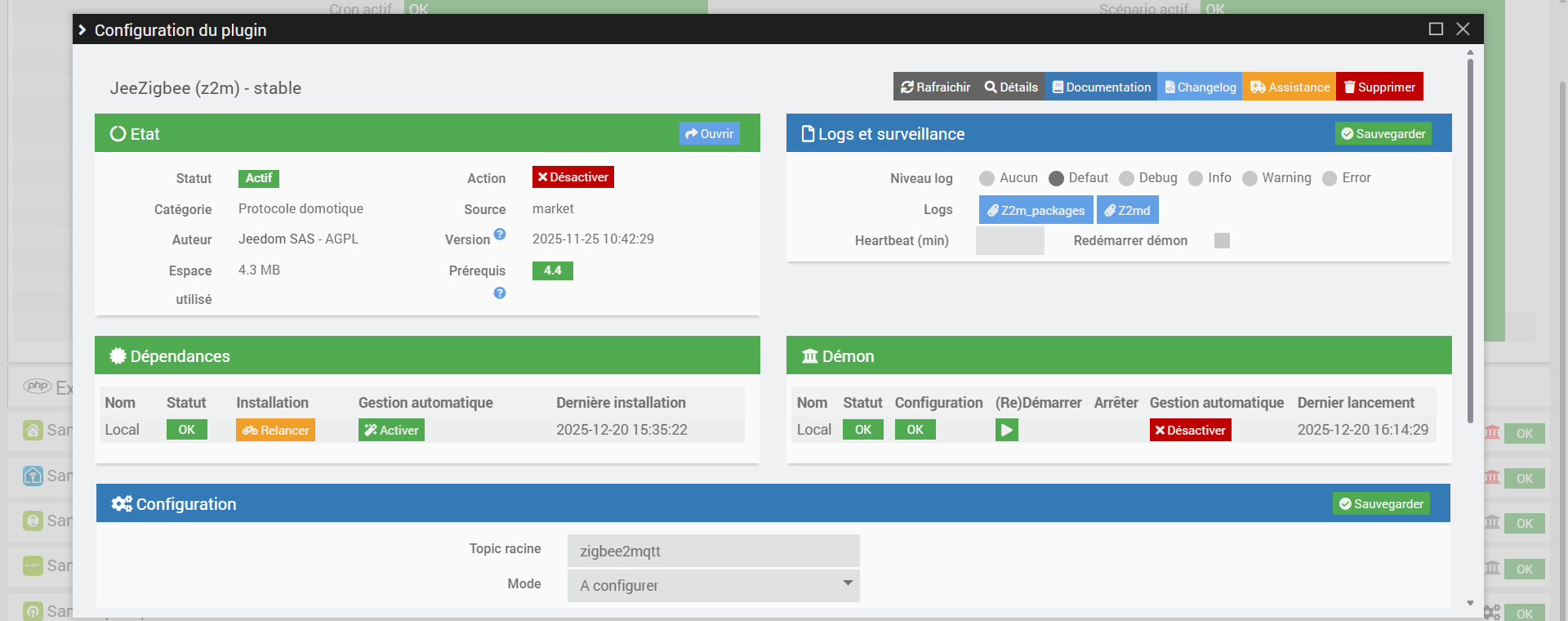
Task: Save Logs et surveillance settings
Action: tap(1383, 134)
